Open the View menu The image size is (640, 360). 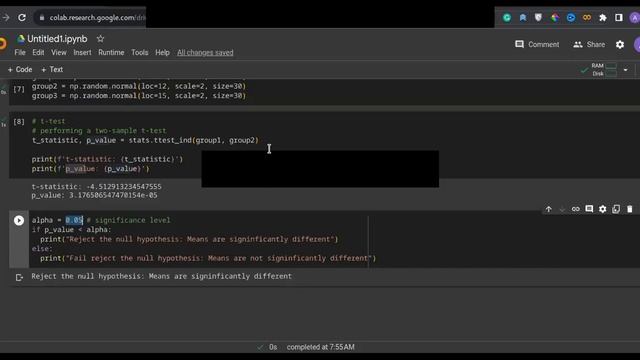click(59, 53)
